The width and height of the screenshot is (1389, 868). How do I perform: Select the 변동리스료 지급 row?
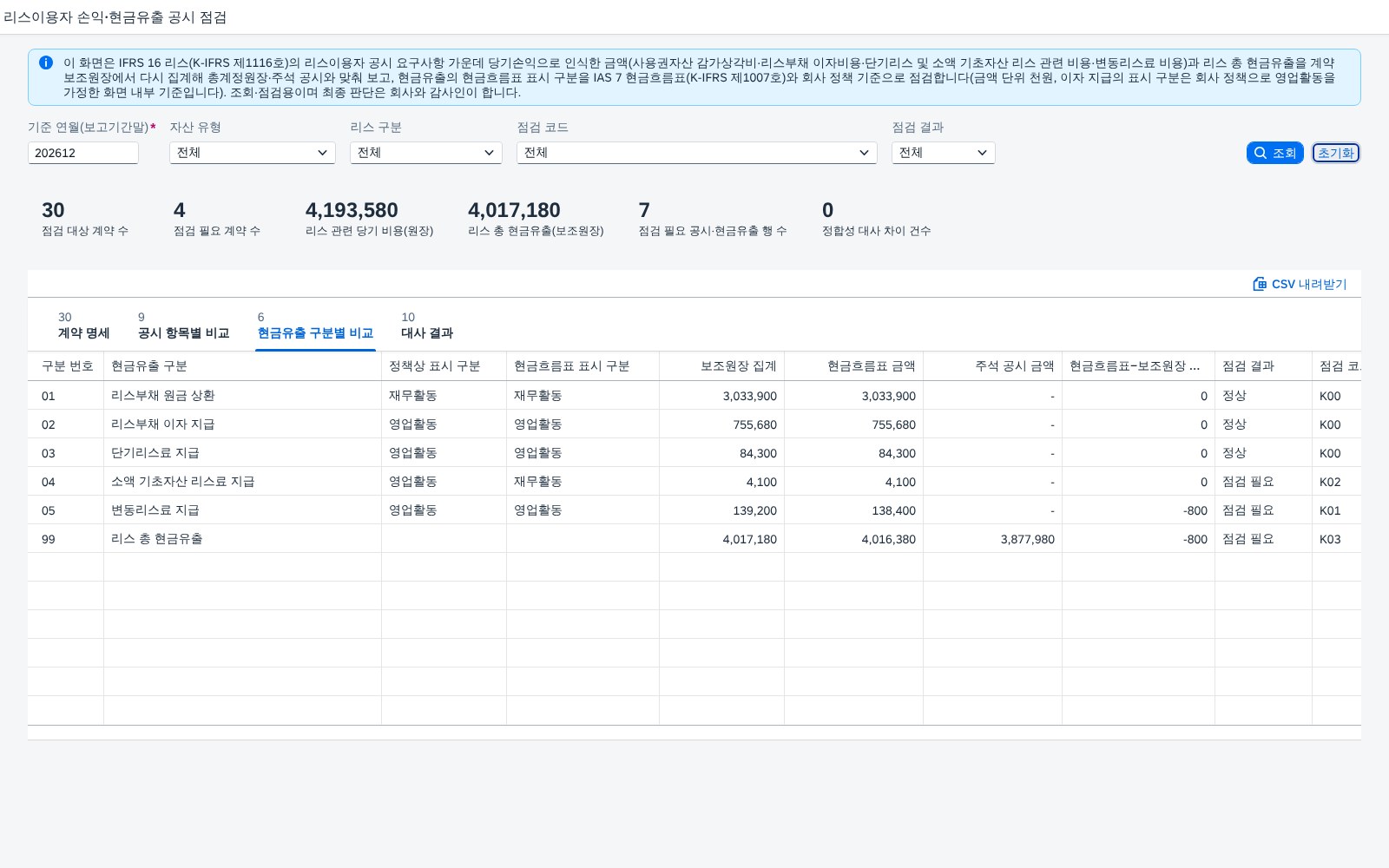[694, 510]
